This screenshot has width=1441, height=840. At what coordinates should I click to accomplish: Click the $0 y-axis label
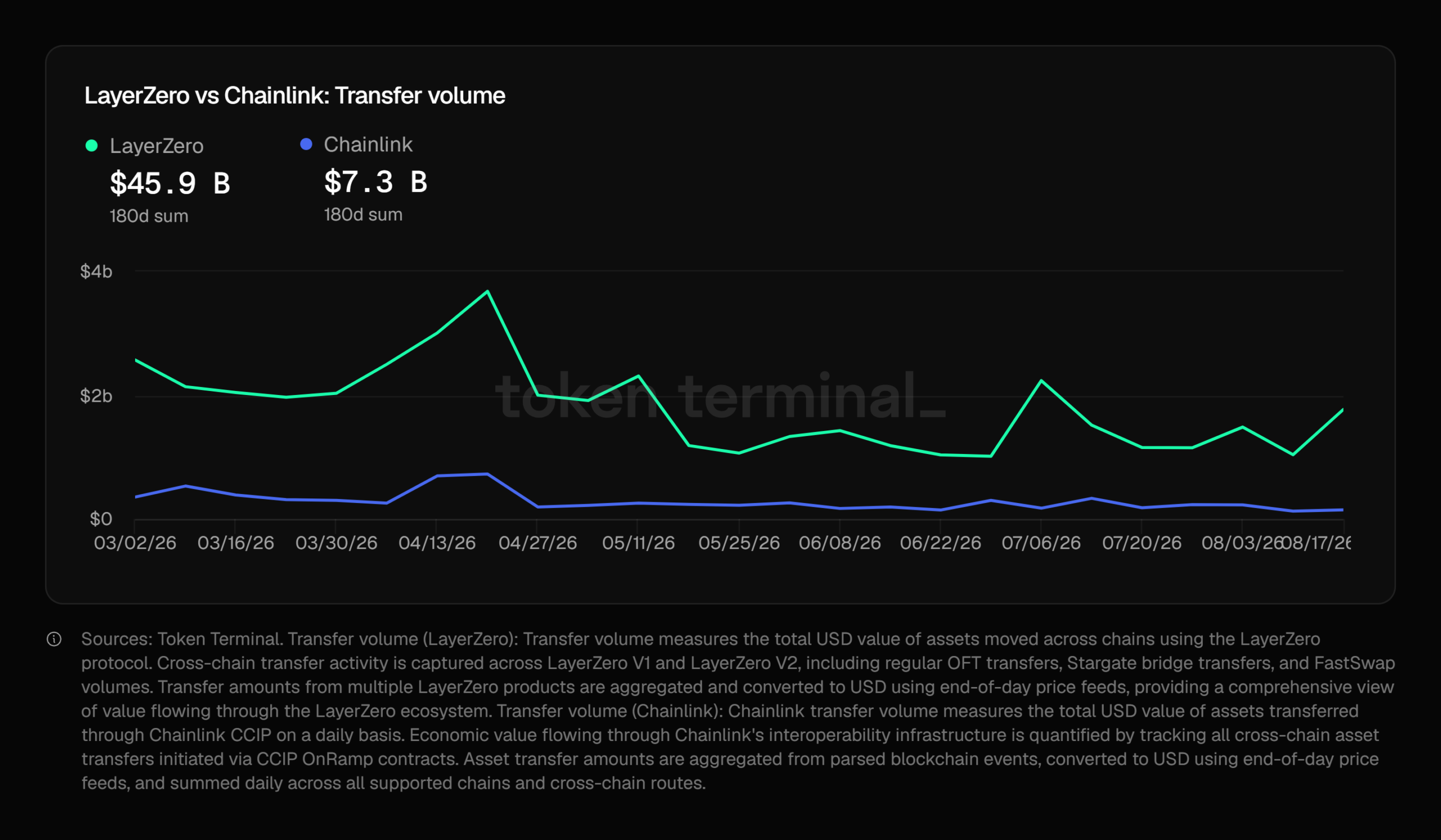point(101,519)
